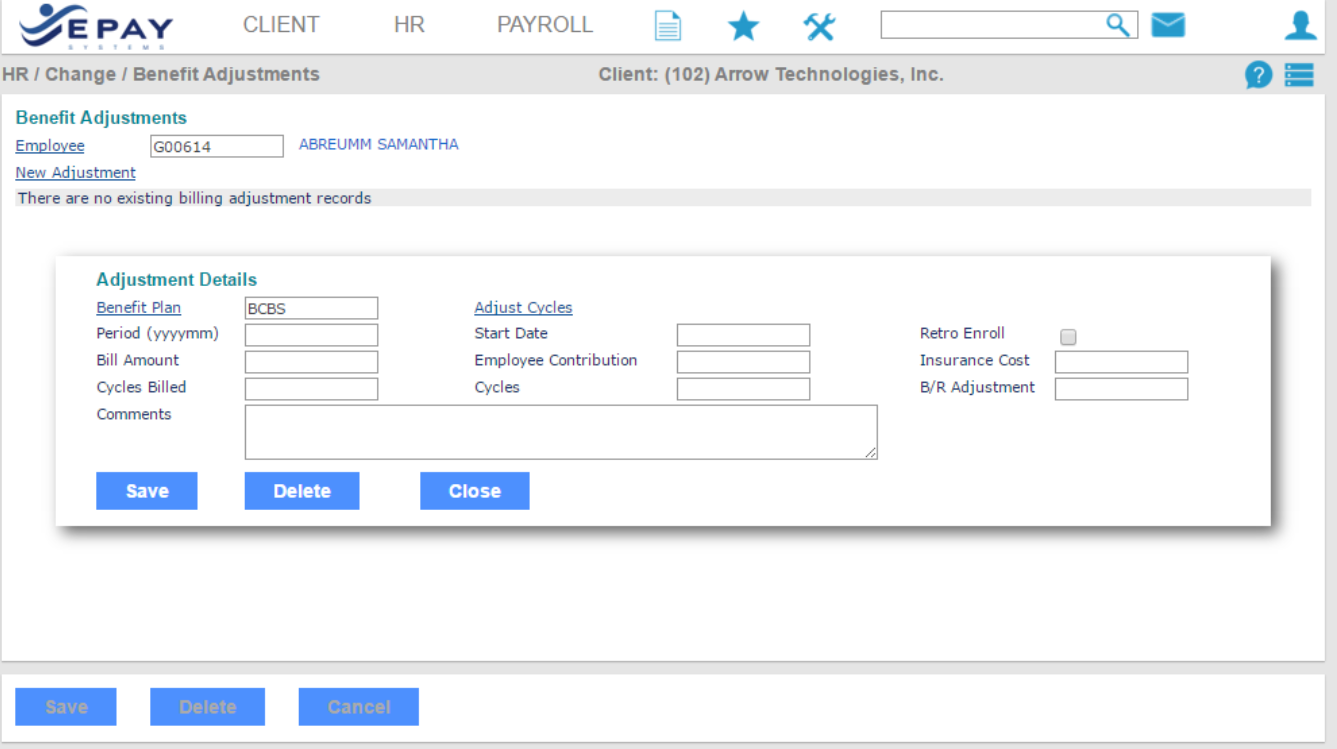Click the New Adjustment link
The height and width of the screenshot is (749, 1337).
point(75,172)
